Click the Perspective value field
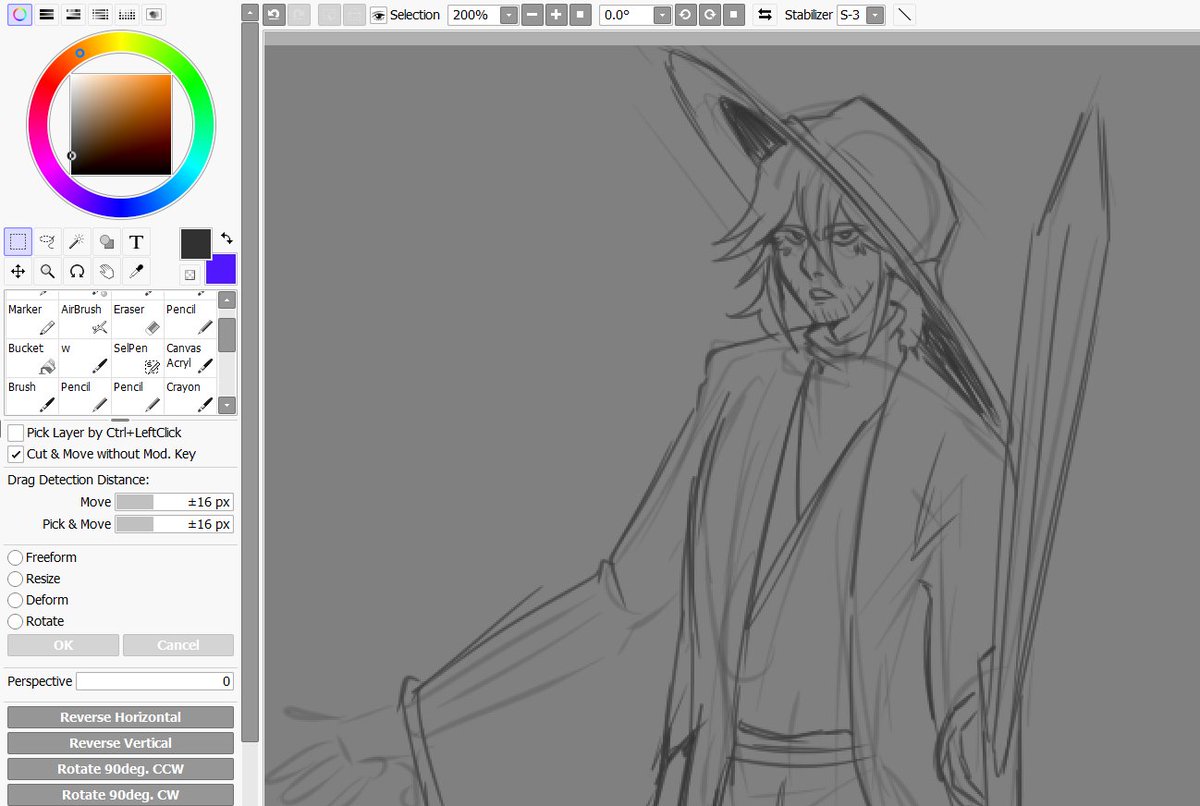Viewport: 1200px width, 806px height. (x=155, y=681)
